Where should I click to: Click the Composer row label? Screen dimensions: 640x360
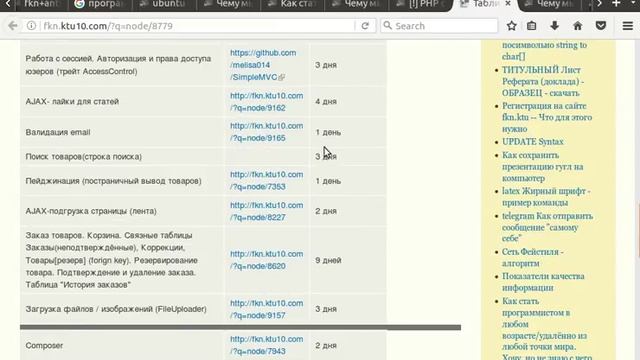click(x=44, y=345)
